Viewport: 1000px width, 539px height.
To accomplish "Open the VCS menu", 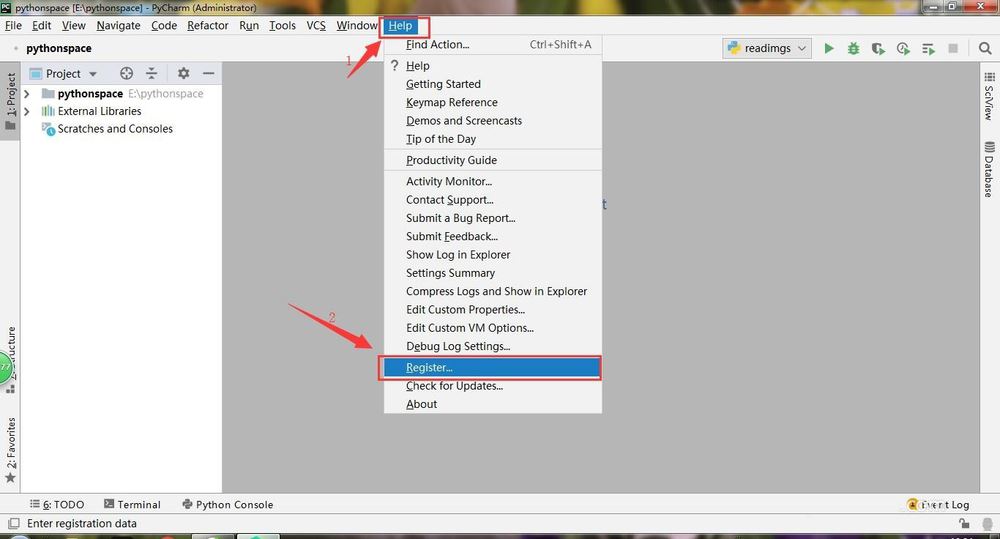I will (316, 26).
